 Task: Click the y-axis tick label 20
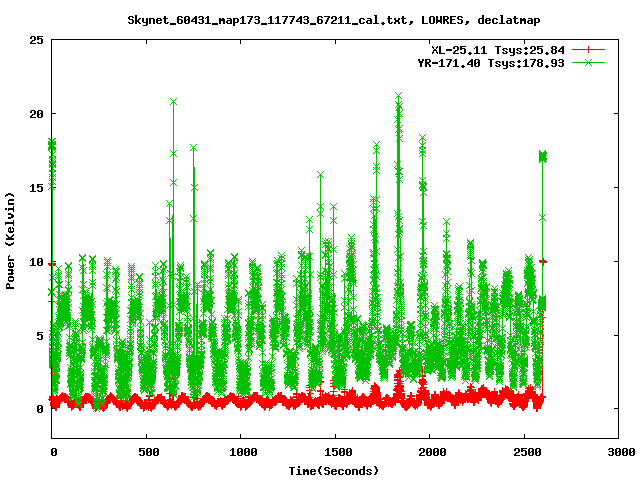tap(36, 114)
